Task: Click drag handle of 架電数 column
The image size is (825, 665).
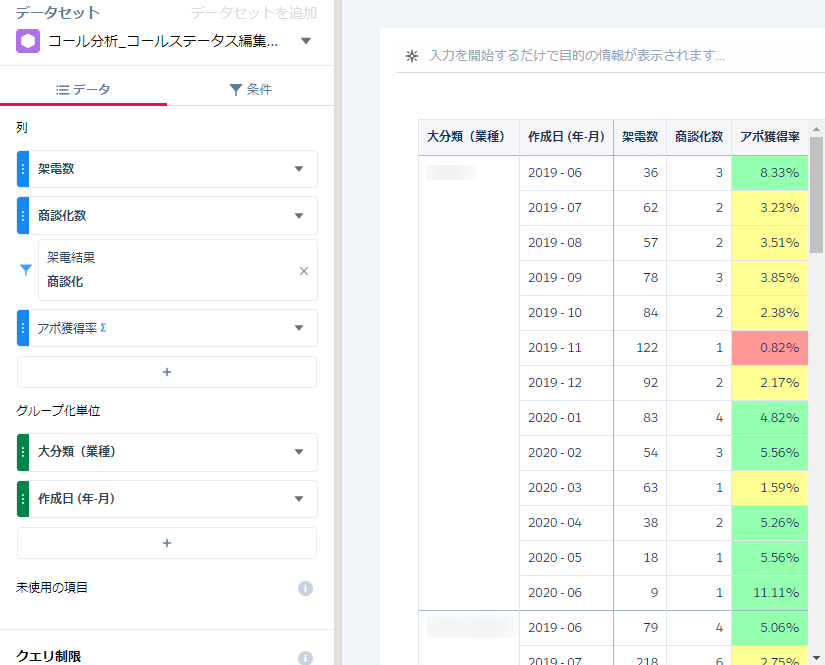Action: pos(24,169)
